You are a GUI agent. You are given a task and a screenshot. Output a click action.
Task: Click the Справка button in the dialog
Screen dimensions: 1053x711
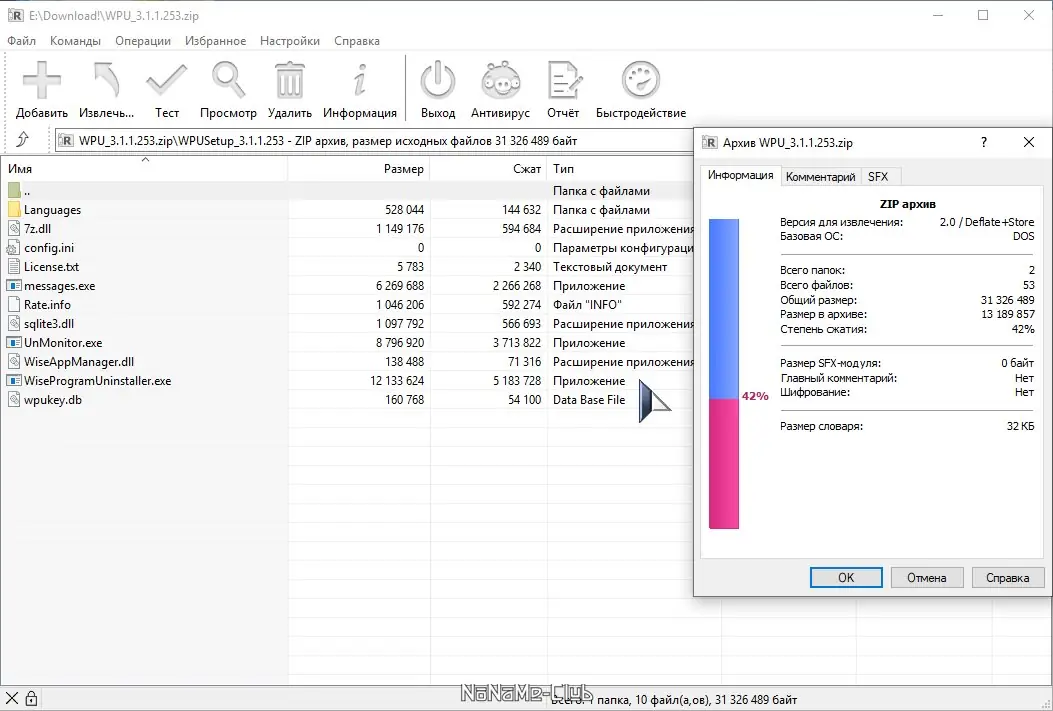click(1007, 577)
